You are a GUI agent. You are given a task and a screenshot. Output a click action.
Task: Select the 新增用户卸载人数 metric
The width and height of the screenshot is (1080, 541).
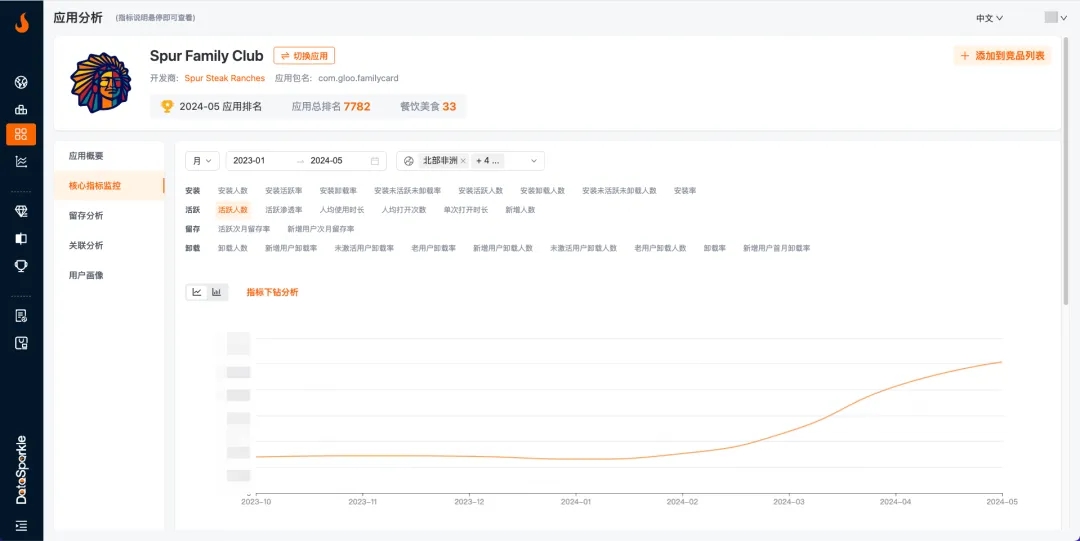[x=503, y=248]
